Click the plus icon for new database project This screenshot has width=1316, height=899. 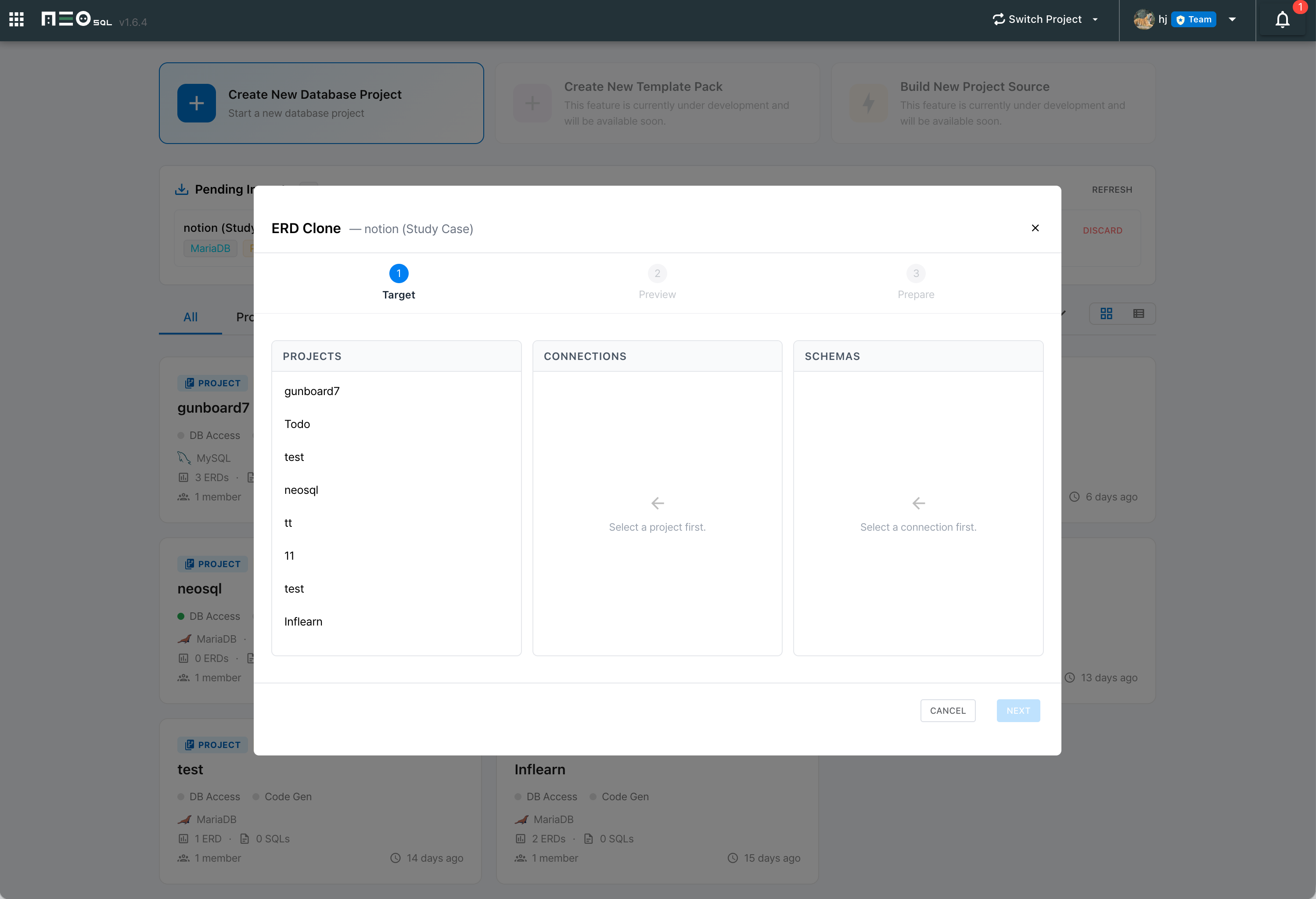(197, 103)
